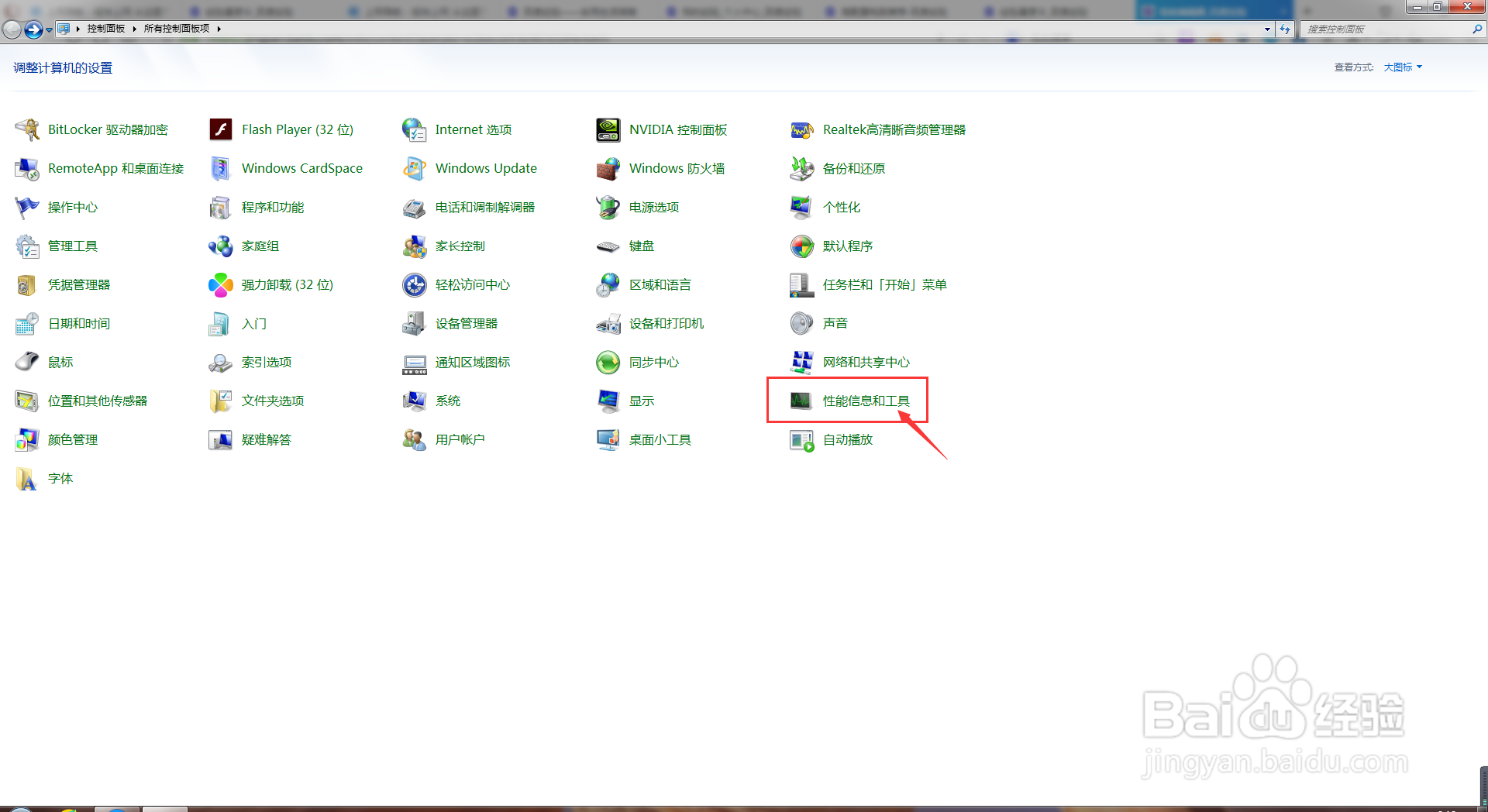The width and height of the screenshot is (1488, 812).
Task: Open 管理工具 icon
Action: click(x=27, y=246)
